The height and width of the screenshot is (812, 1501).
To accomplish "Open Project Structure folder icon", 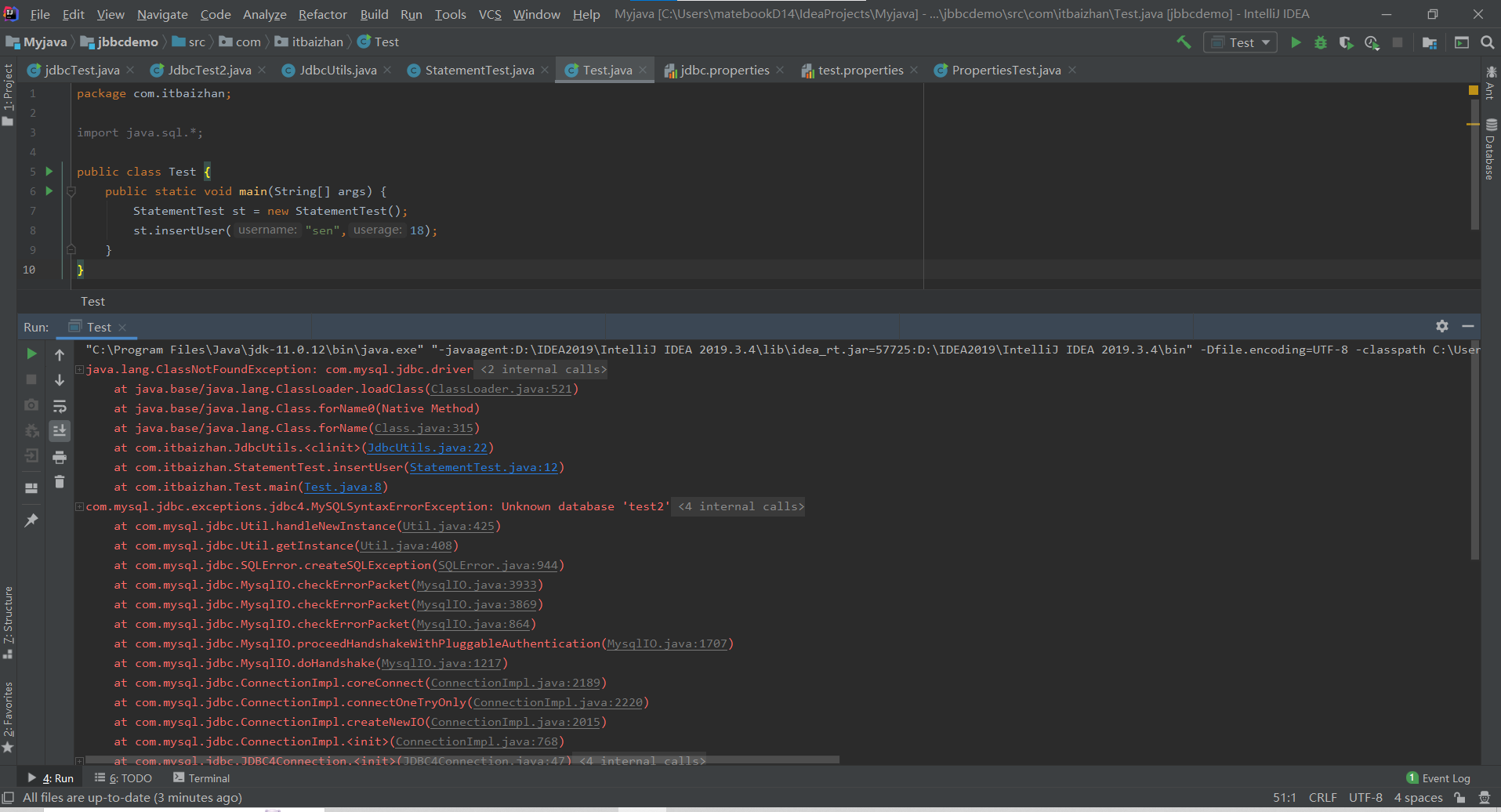I will point(1430,42).
